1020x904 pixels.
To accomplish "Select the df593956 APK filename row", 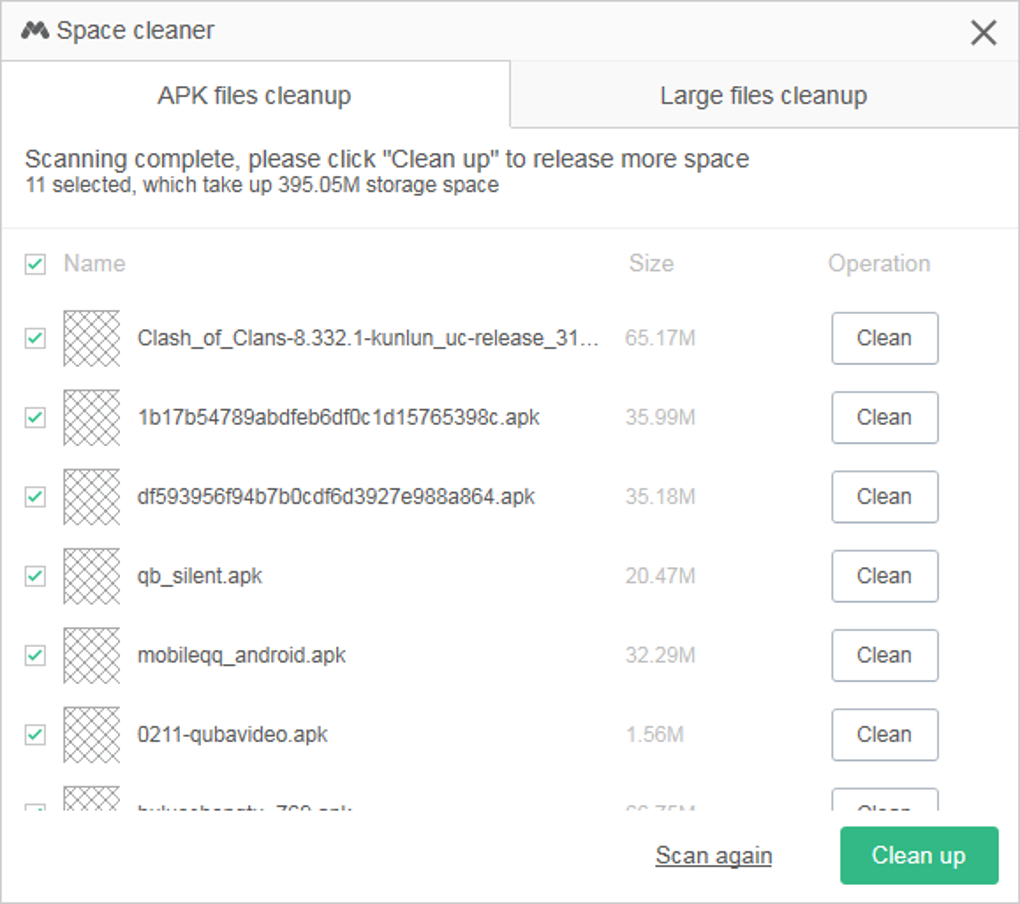I will pyautogui.click(x=336, y=497).
